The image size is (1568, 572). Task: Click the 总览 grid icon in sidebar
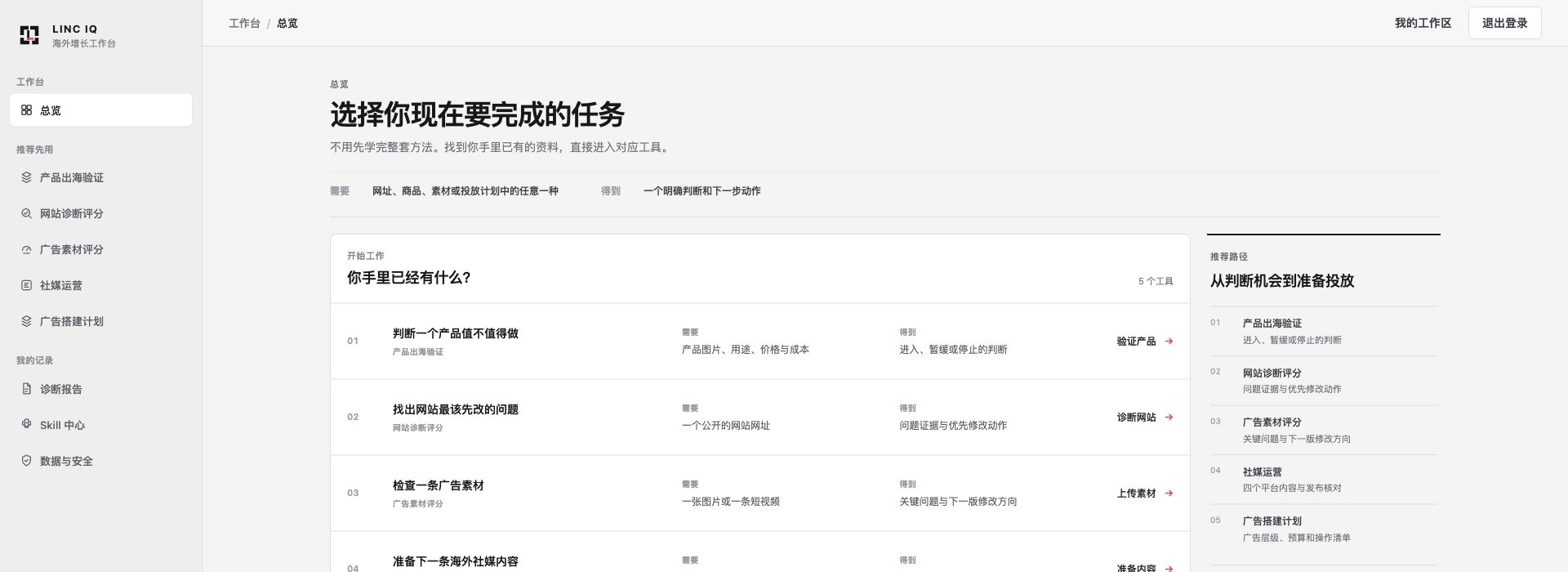(x=26, y=110)
